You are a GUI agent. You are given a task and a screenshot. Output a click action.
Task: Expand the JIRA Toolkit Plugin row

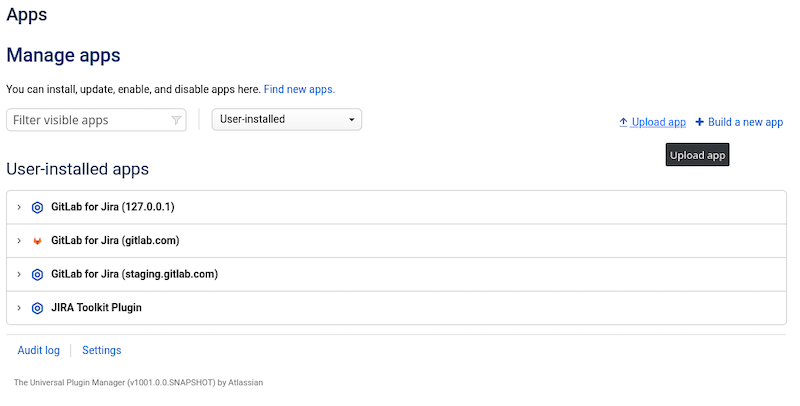coord(19,308)
